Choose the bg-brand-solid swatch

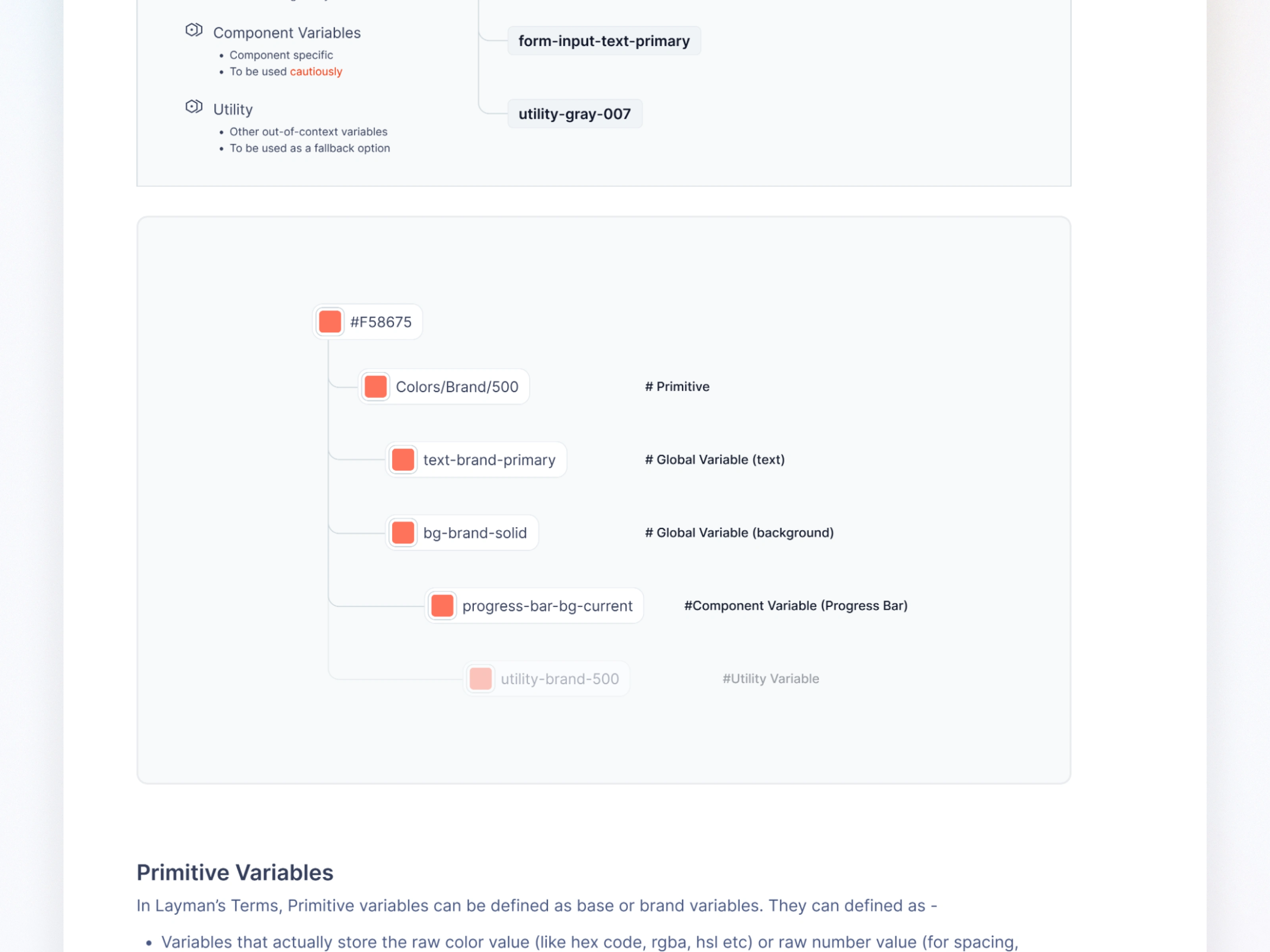click(403, 532)
